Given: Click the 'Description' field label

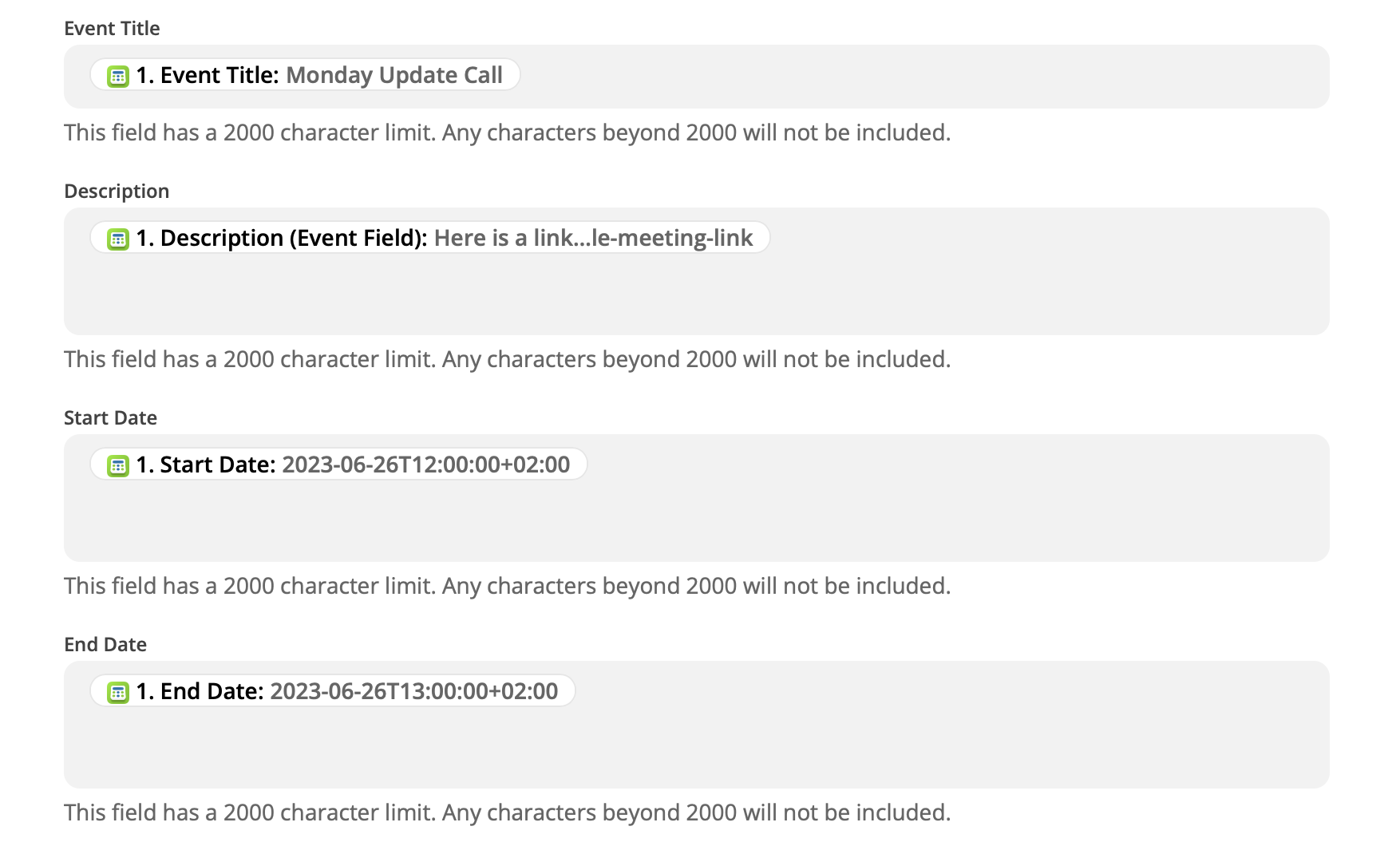Looking at the screenshot, I should [117, 192].
